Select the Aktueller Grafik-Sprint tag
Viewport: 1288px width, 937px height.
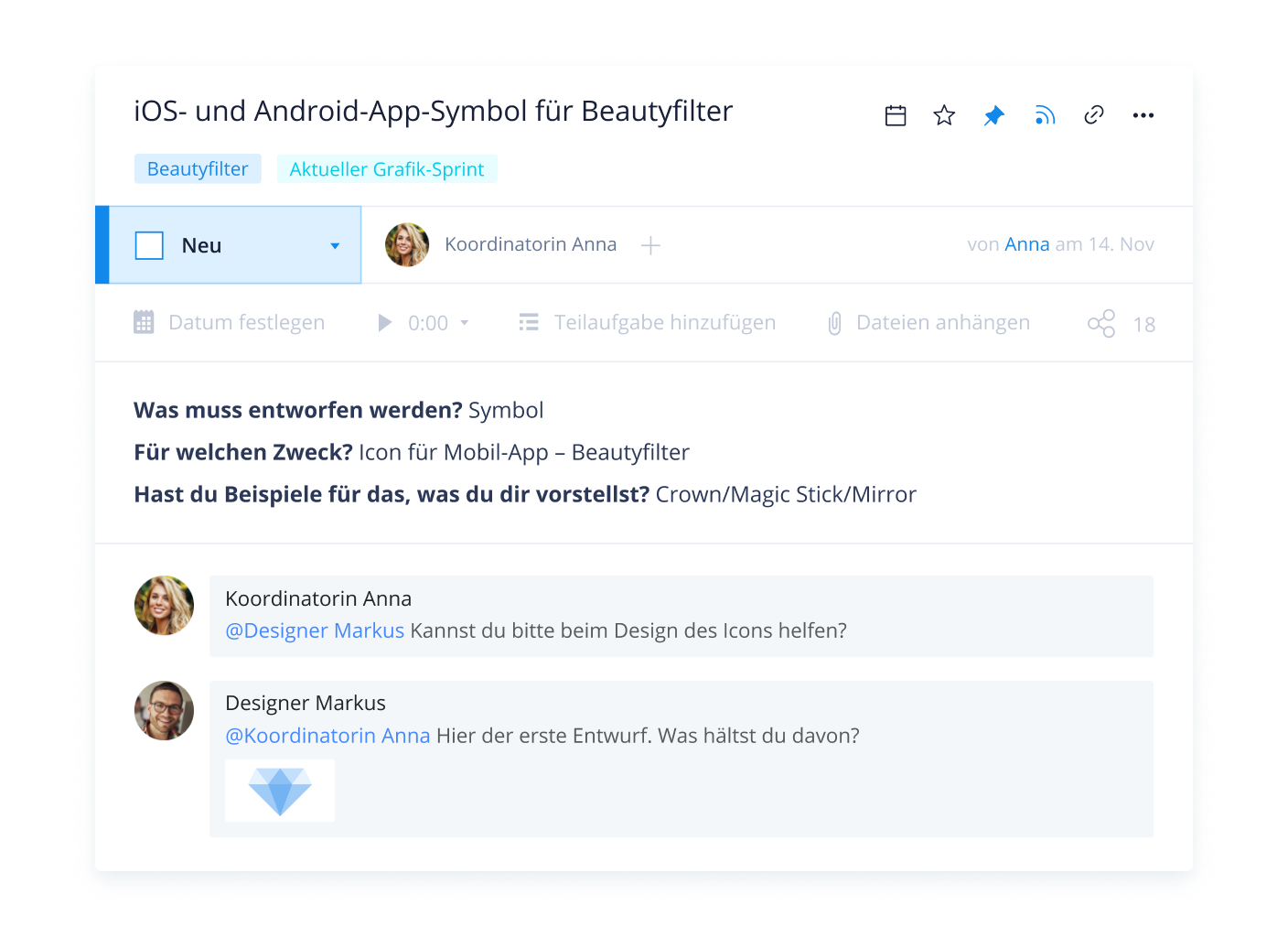click(387, 169)
